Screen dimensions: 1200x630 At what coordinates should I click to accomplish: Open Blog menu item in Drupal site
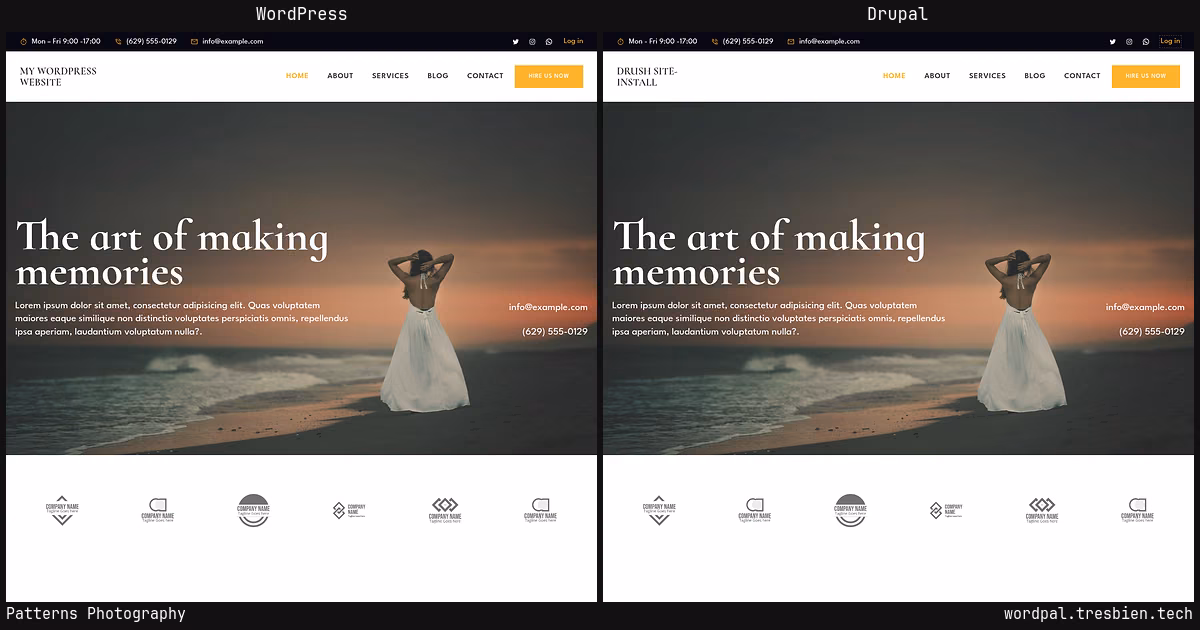click(1035, 76)
